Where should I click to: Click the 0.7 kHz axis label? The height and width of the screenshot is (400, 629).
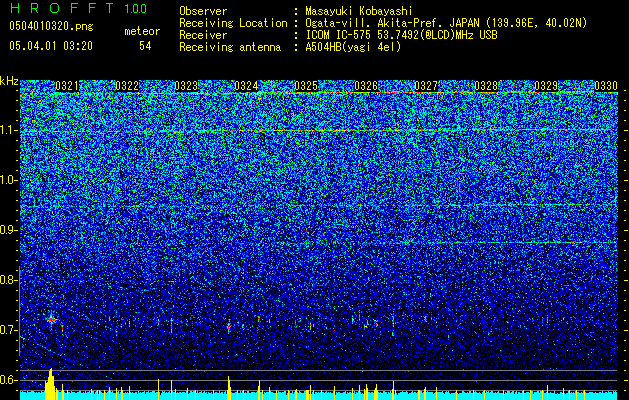click(x=9, y=330)
